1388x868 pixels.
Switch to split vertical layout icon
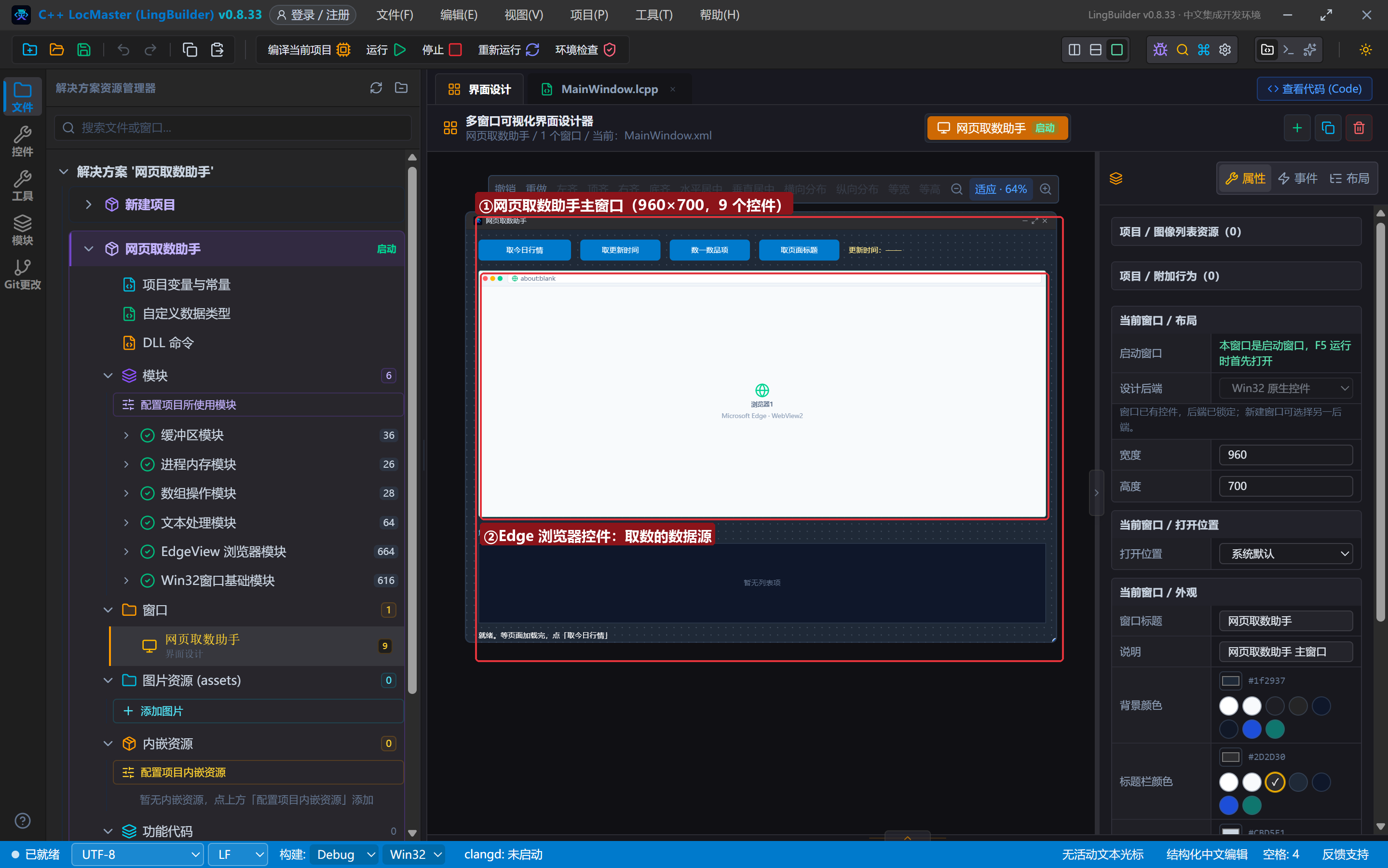[1074, 50]
